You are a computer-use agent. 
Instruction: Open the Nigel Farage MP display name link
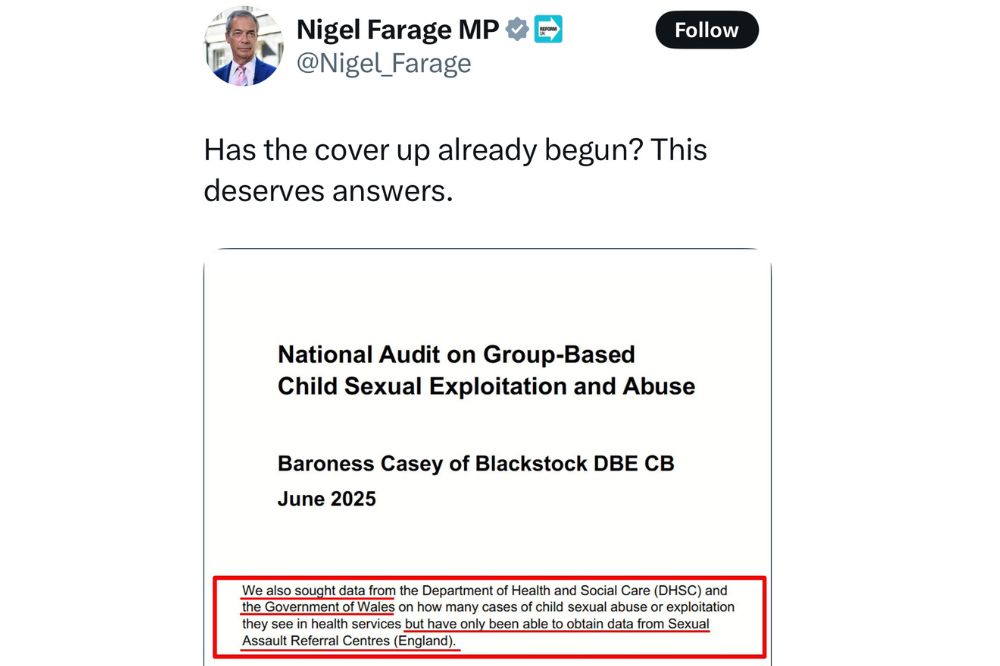coord(397,30)
